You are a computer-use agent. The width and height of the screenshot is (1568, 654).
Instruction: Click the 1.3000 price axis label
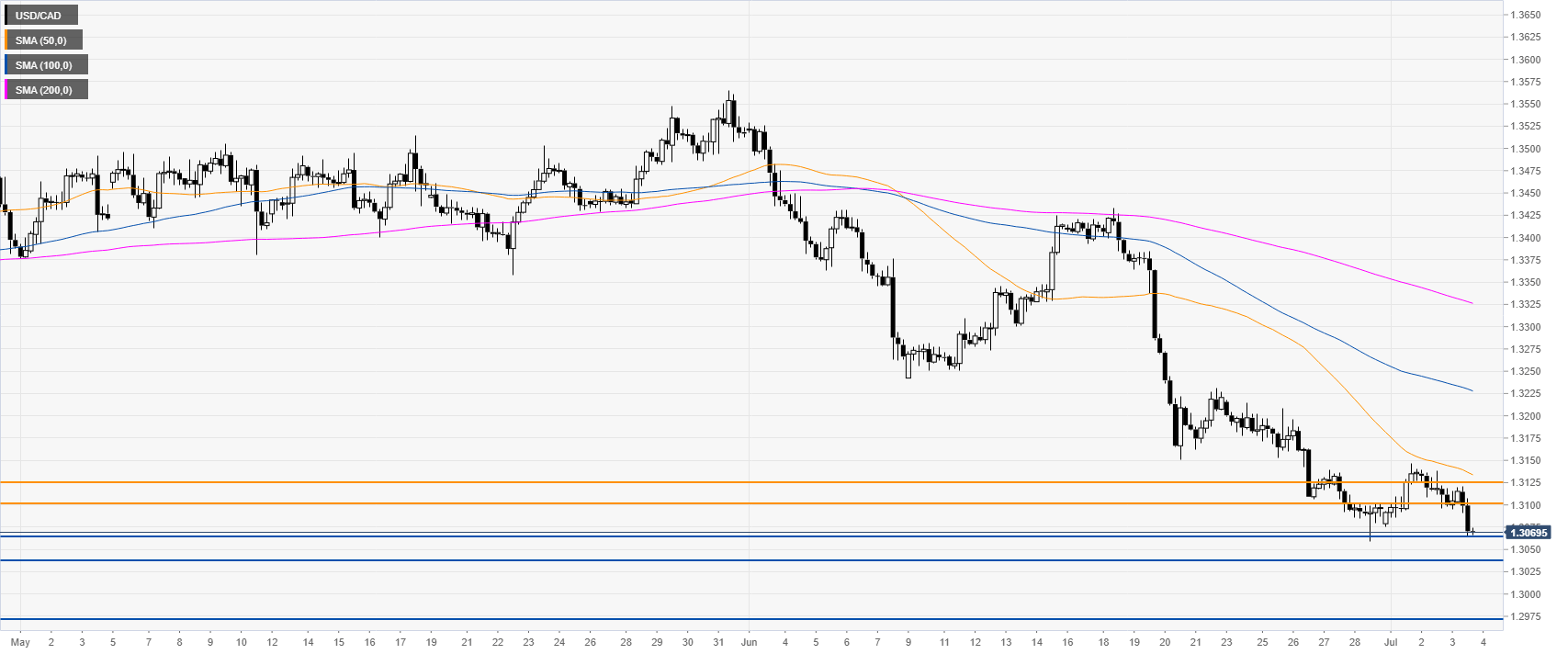click(1526, 594)
